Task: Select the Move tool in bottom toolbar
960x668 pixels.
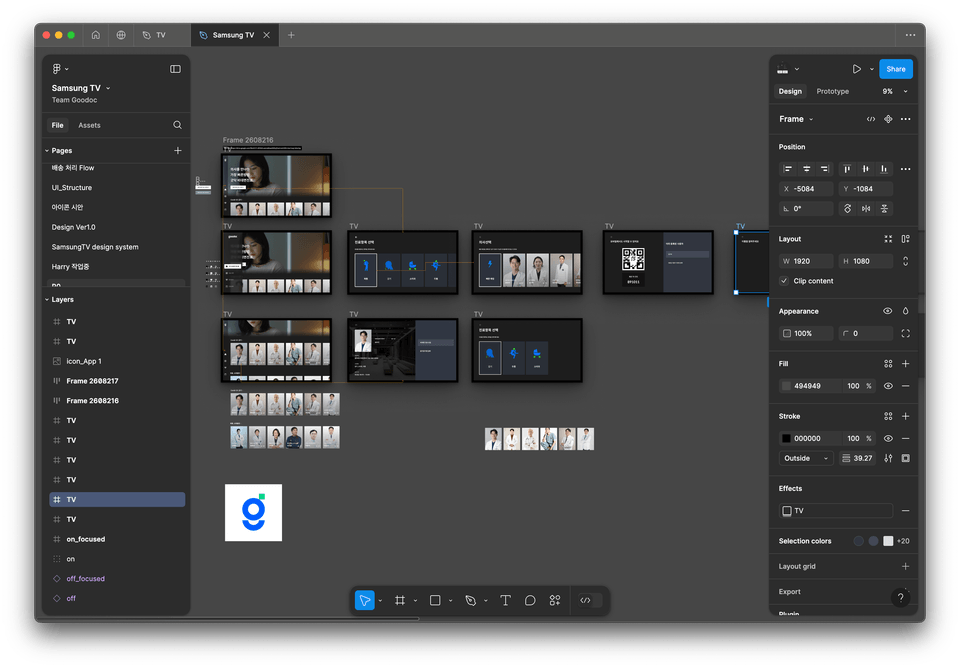Action: 364,601
